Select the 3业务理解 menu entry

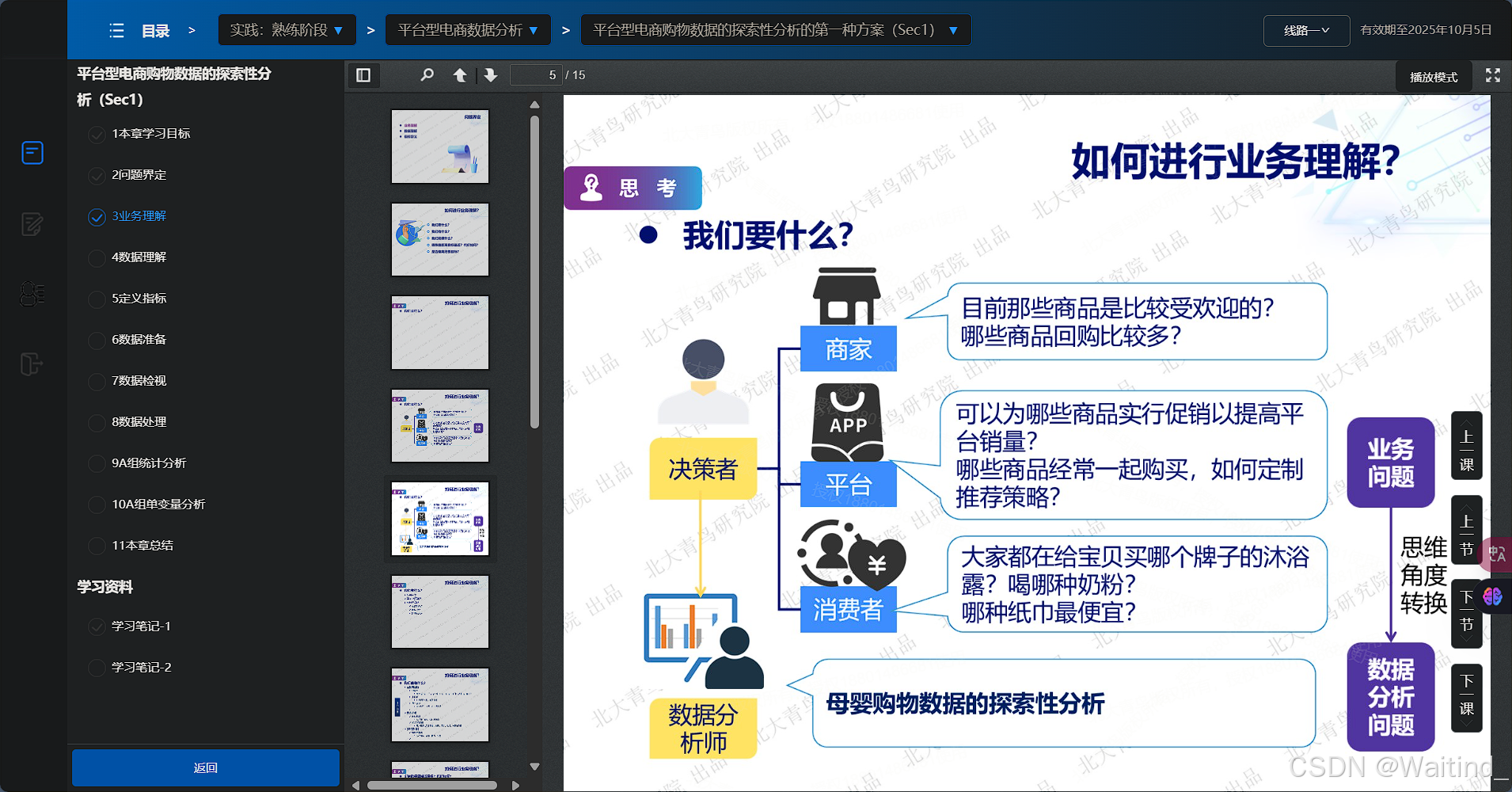tap(139, 216)
